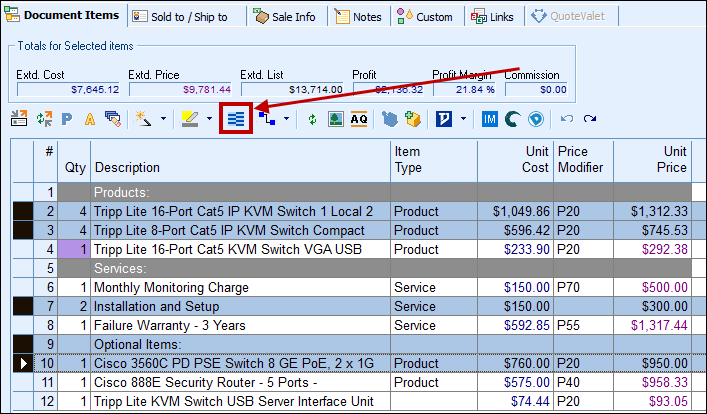Select the 'Optional Items:' row
The image size is (707, 414).
point(352,344)
